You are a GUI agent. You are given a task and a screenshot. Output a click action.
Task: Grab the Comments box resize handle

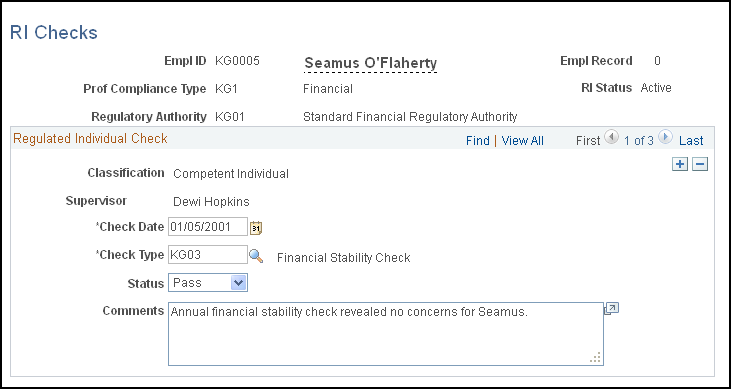point(596,358)
